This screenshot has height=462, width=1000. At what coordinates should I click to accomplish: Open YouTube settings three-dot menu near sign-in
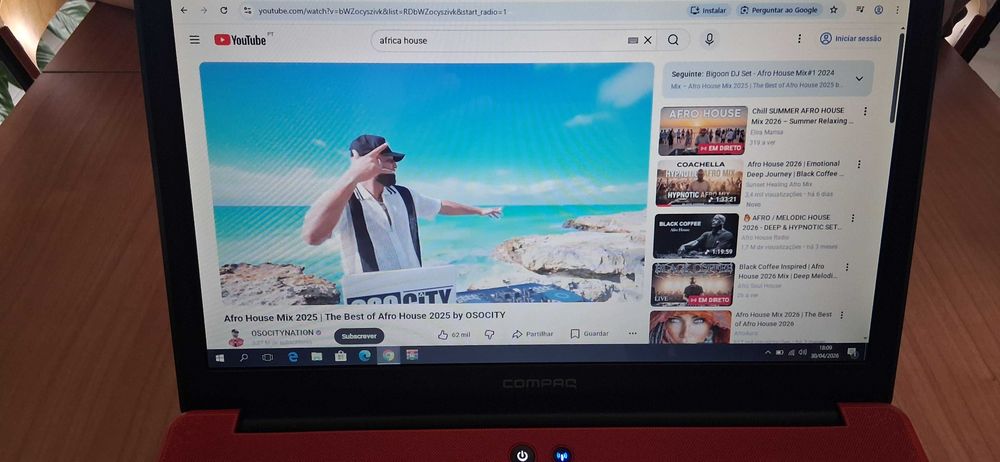tap(799, 39)
